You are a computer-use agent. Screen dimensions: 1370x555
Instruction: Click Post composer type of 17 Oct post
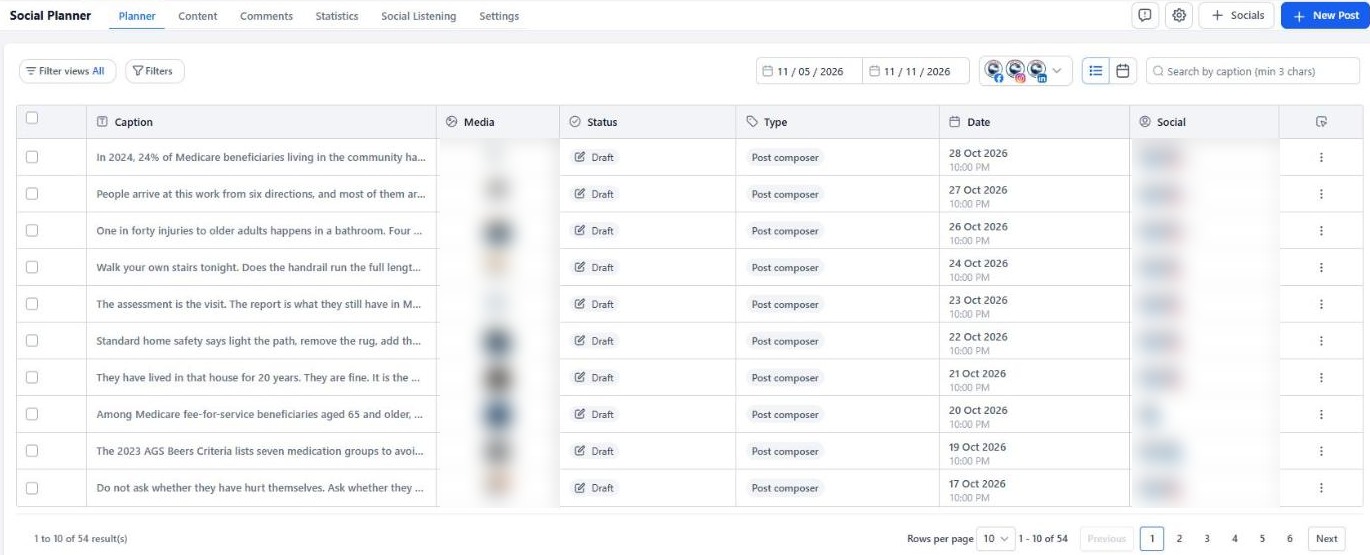point(785,488)
